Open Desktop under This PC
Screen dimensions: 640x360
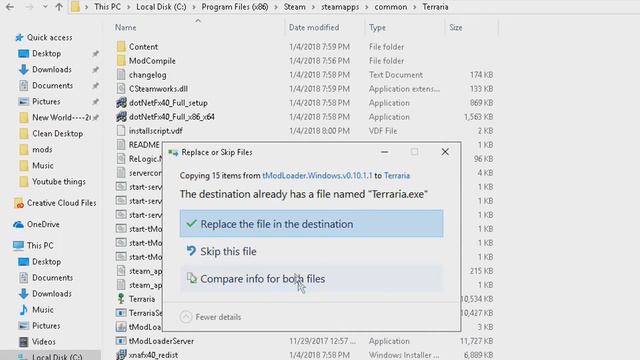click(47, 262)
